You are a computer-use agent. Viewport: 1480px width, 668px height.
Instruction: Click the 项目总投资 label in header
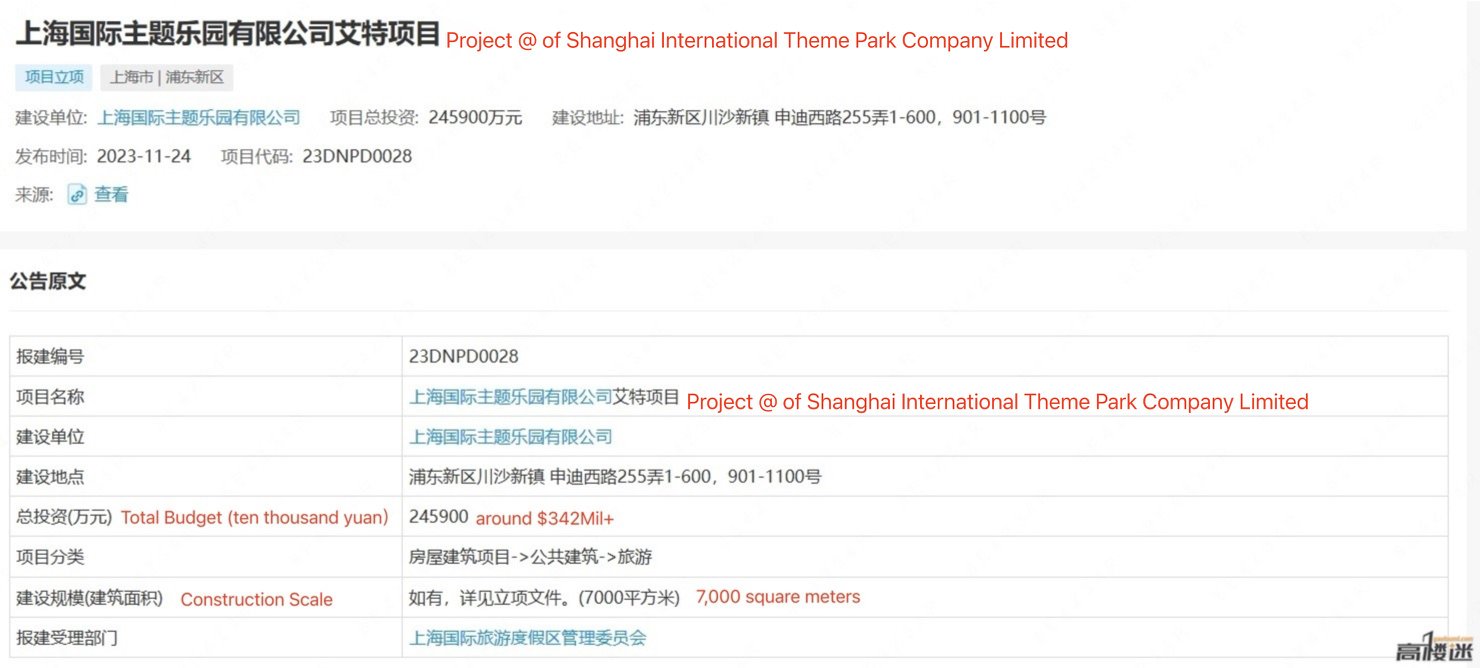pyautogui.click(x=374, y=117)
